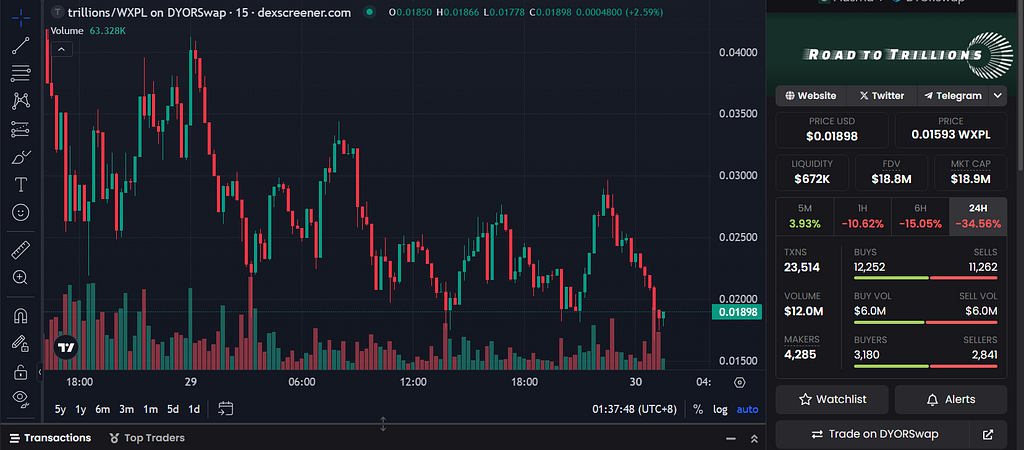Select the ruler measure tool
Image resolution: width=1024 pixels, height=450 pixels.
point(20,249)
